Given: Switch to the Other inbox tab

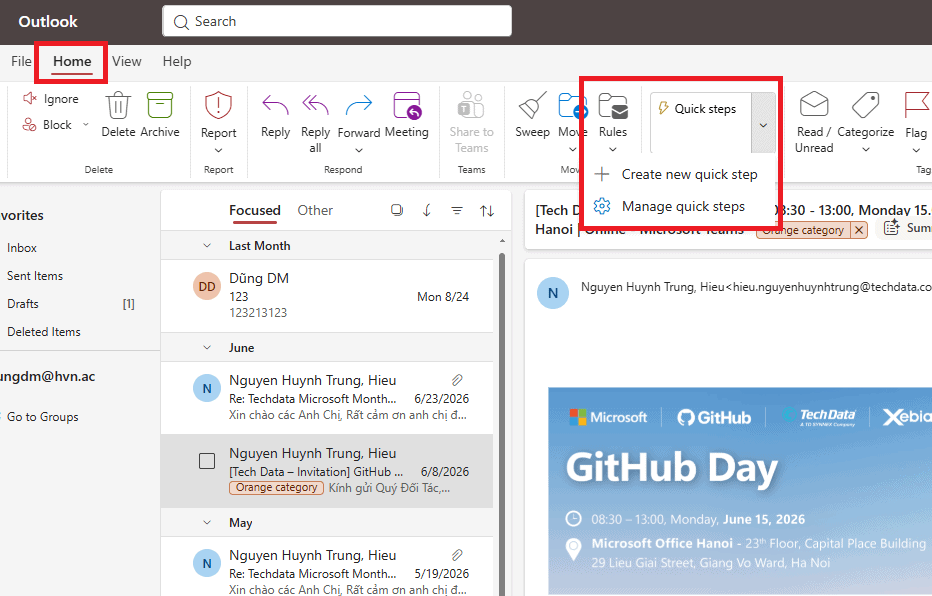Looking at the screenshot, I should coord(315,210).
